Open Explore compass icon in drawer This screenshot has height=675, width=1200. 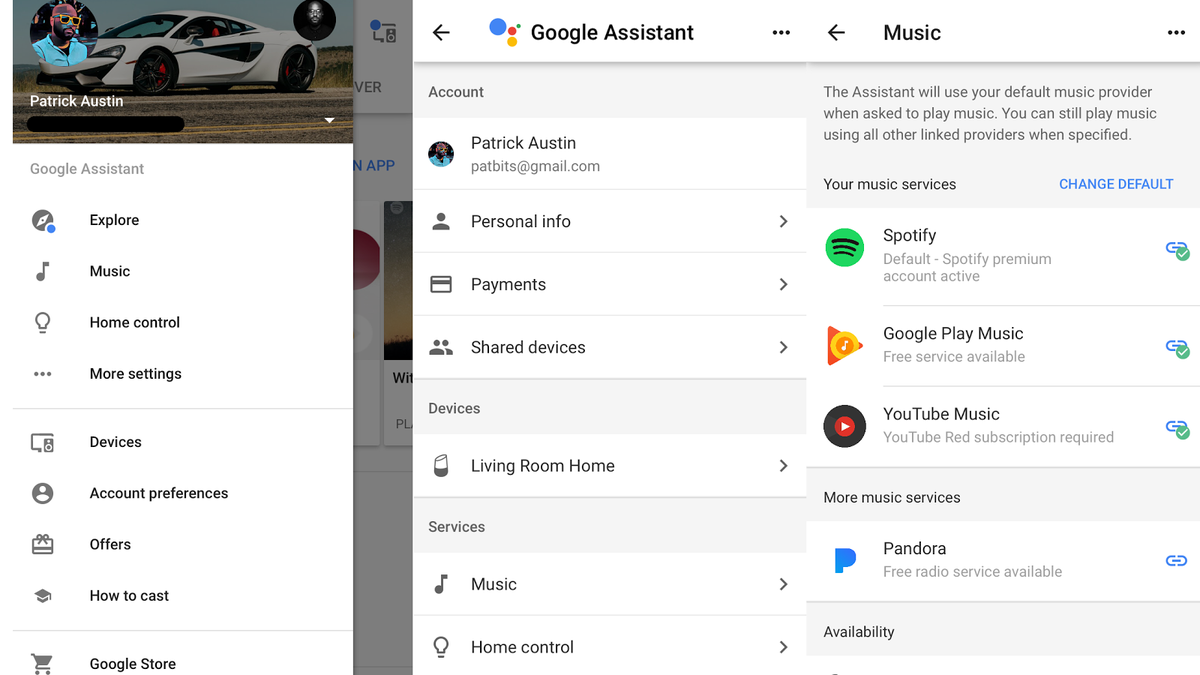tap(43, 221)
